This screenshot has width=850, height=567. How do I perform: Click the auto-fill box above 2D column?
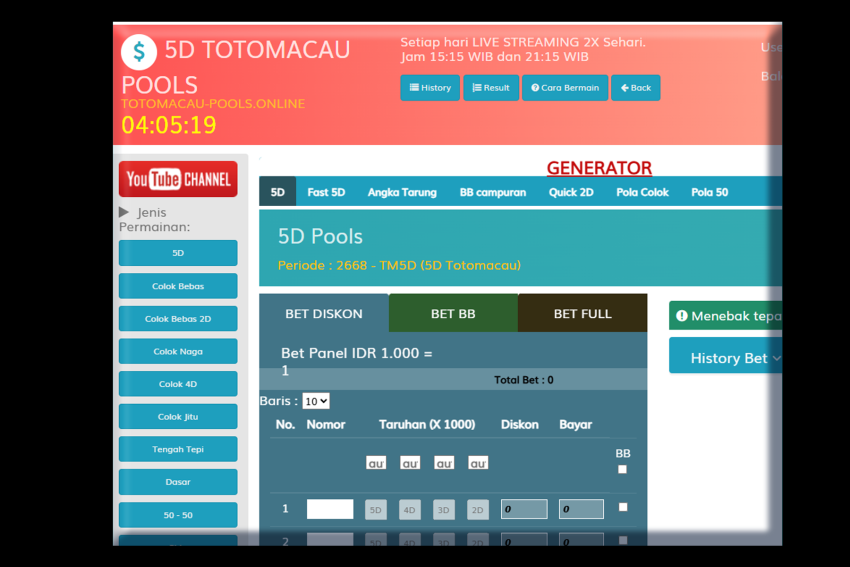(478, 463)
